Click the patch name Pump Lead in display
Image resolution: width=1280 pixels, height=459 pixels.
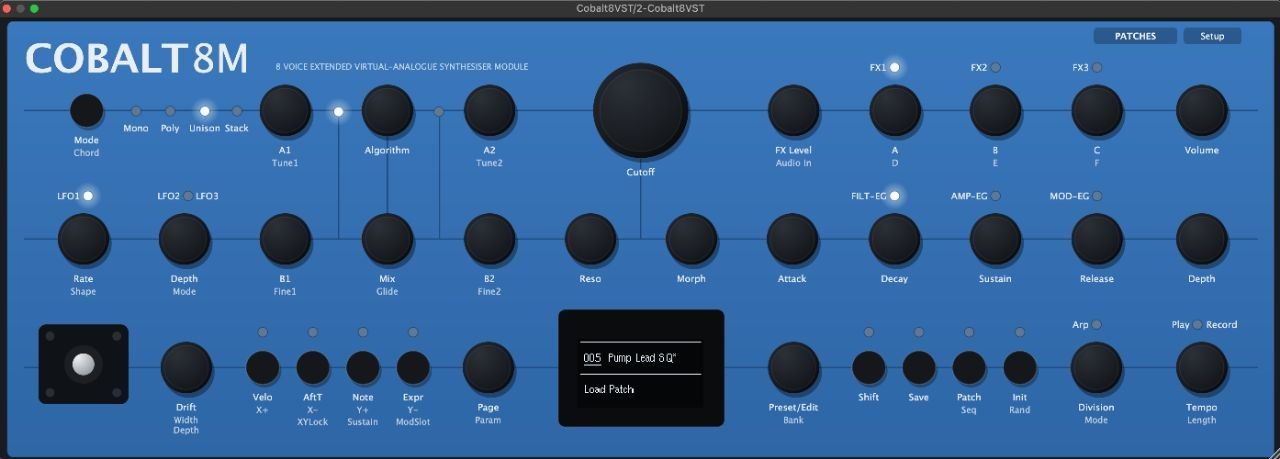pos(642,358)
